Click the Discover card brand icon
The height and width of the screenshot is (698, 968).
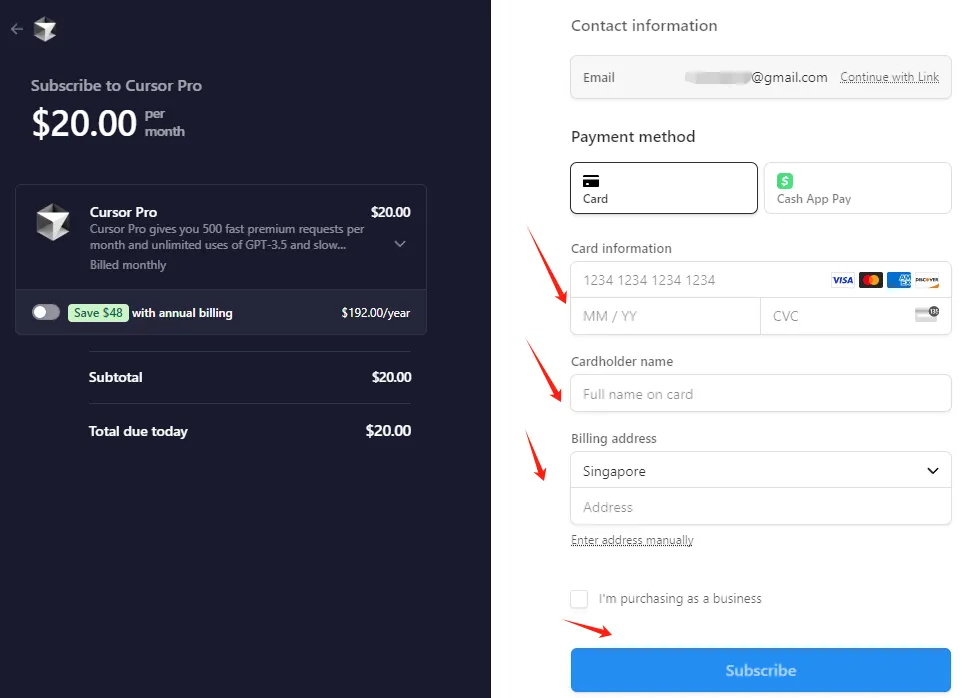click(927, 280)
